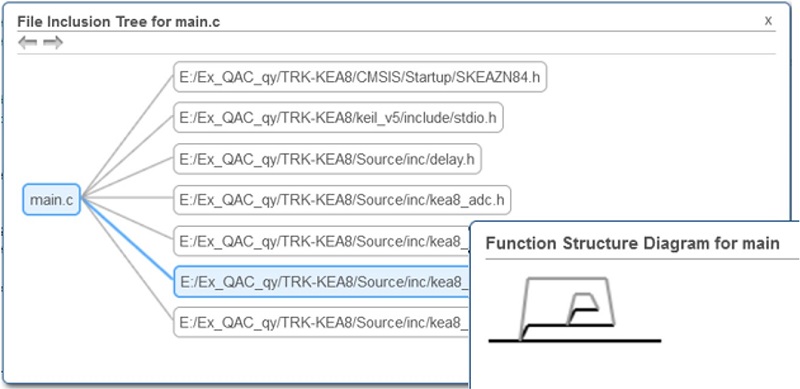
Task: Click the connector line to SKEAZN84.h
Action: pyautogui.click(x=128, y=137)
